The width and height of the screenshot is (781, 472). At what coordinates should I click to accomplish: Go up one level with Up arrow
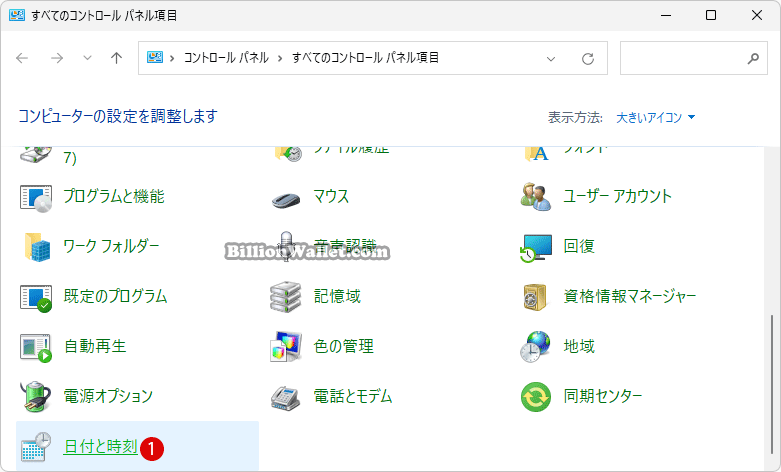pyautogui.click(x=117, y=58)
